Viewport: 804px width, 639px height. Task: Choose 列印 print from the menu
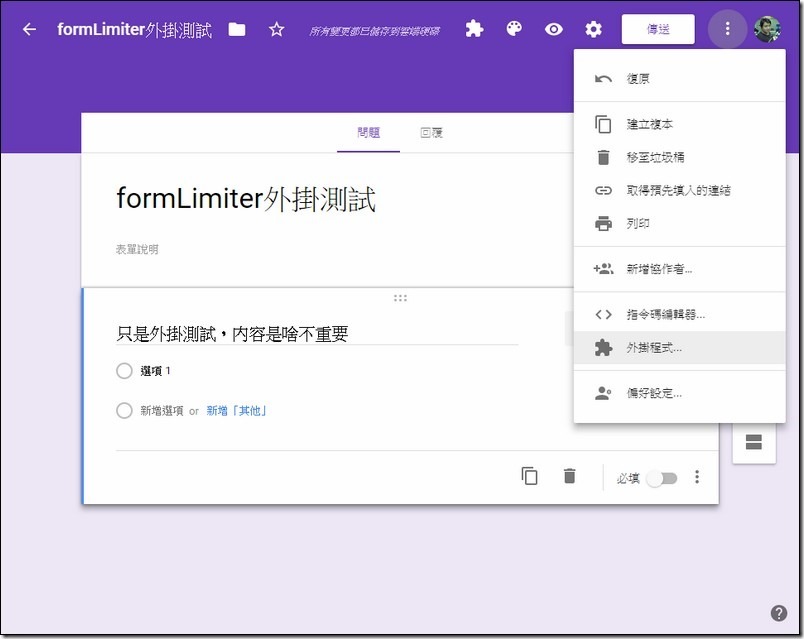click(x=679, y=224)
